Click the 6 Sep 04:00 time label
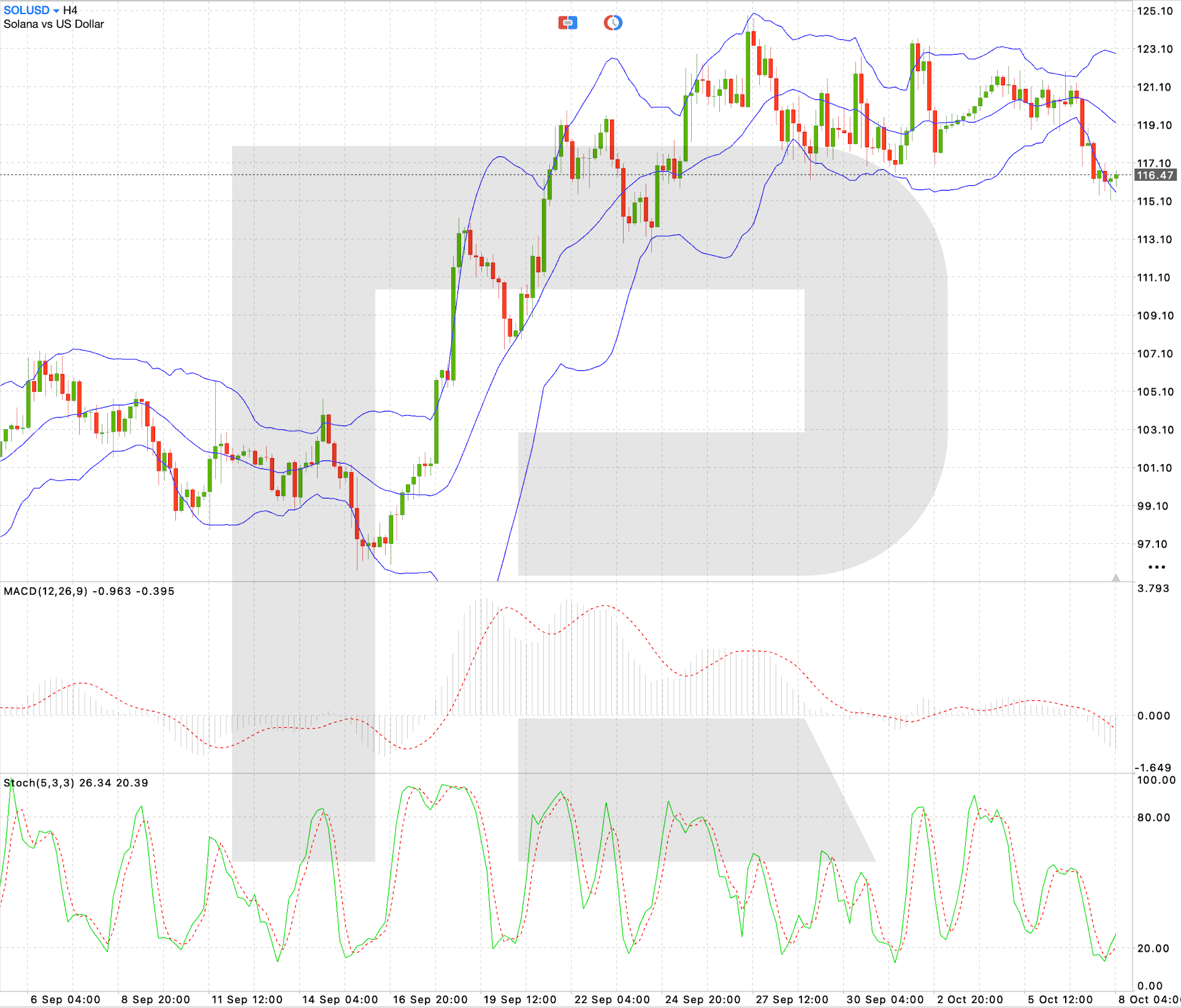 [x=66, y=999]
